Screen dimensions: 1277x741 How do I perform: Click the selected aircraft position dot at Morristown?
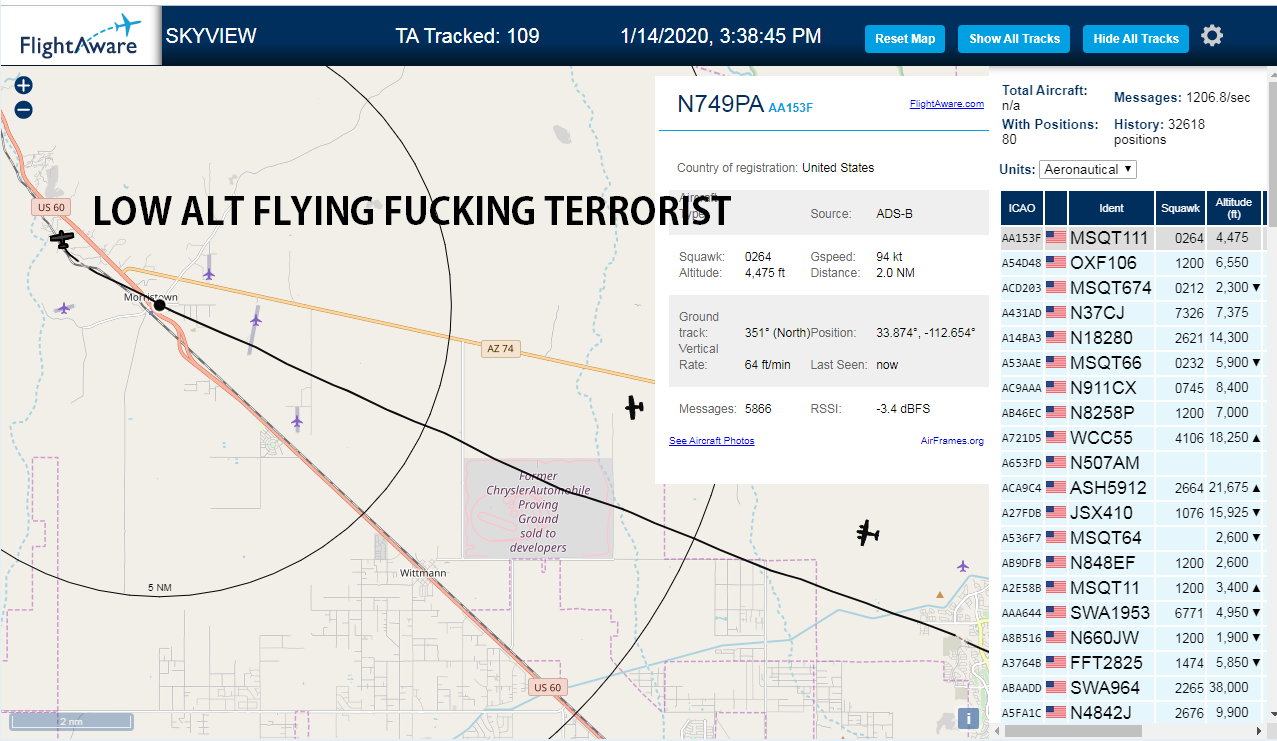point(159,305)
